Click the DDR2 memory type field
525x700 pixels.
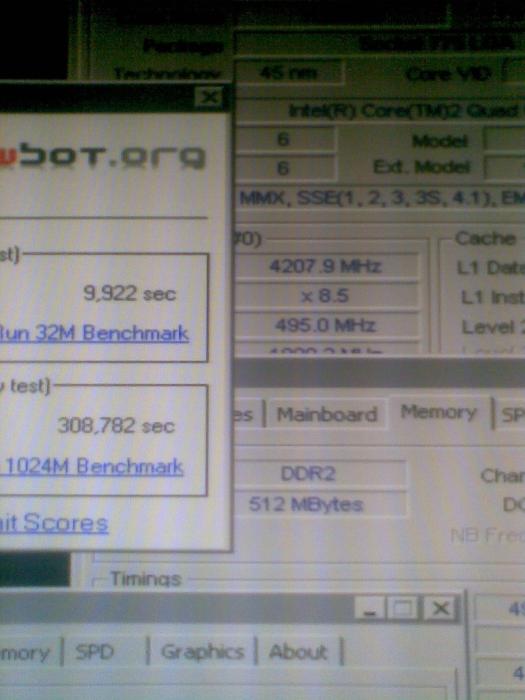pos(319,473)
